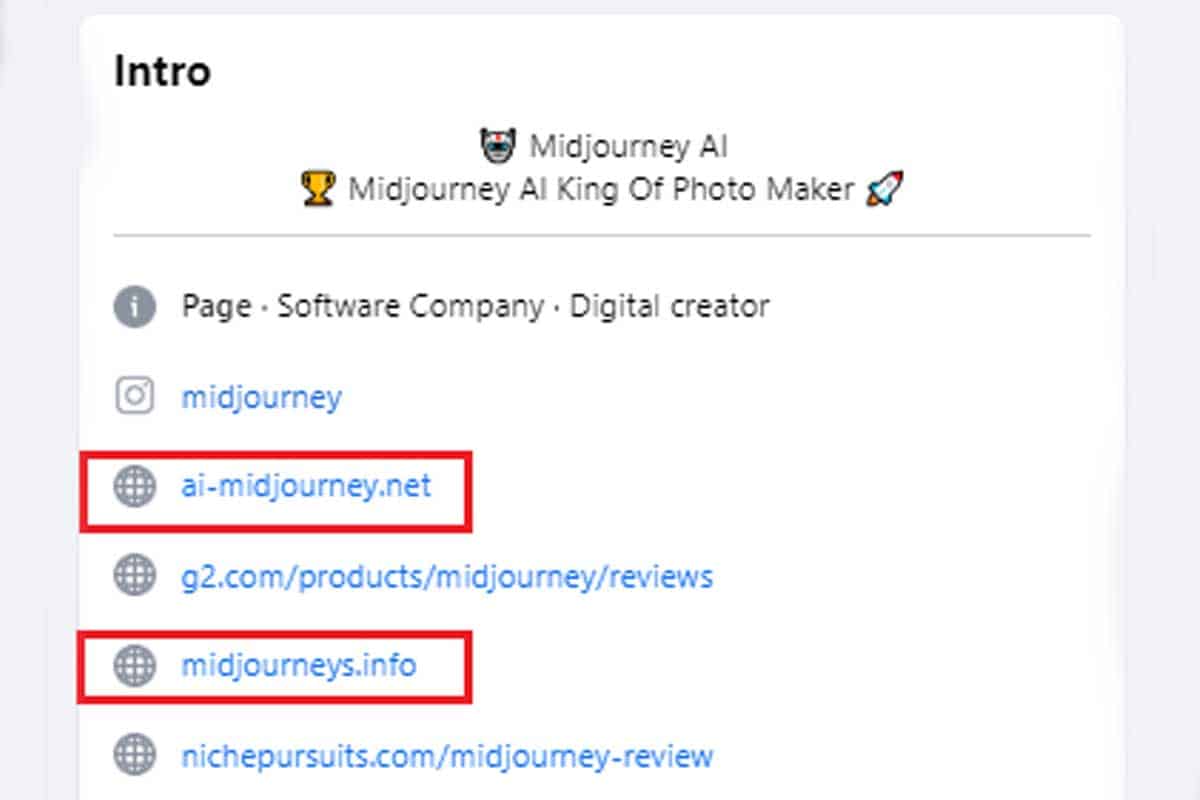Open the nichepursuits.com/midjourney-review link

coord(447,755)
